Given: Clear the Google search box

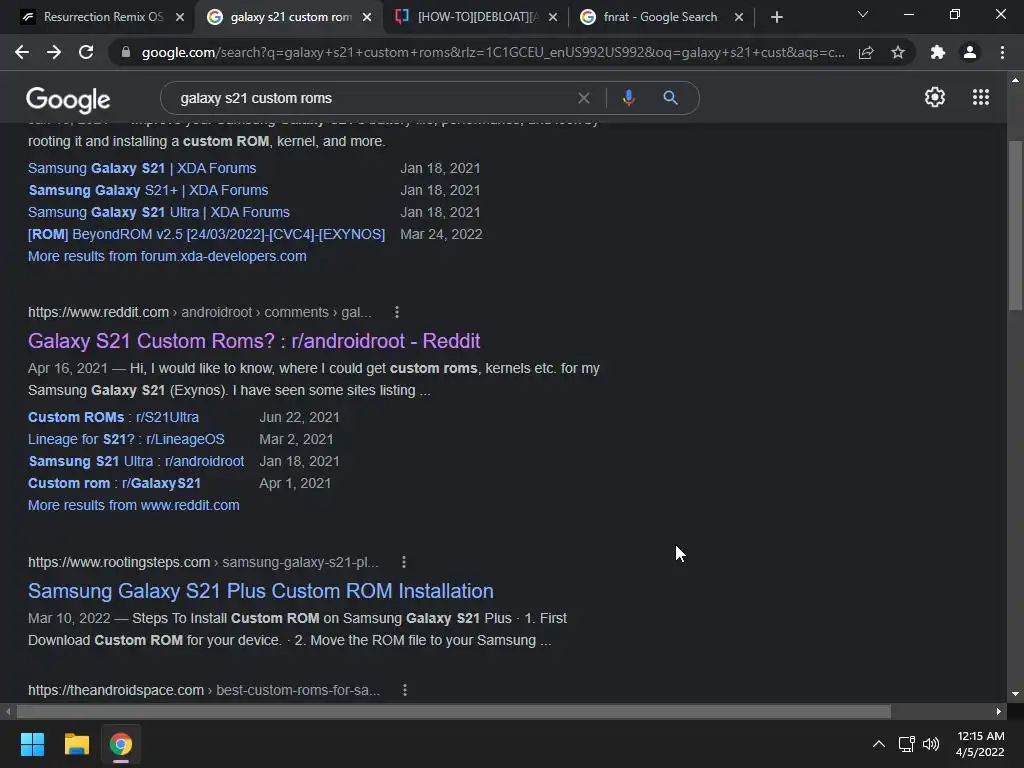Looking at the screenshot, I should click(584, 98).
